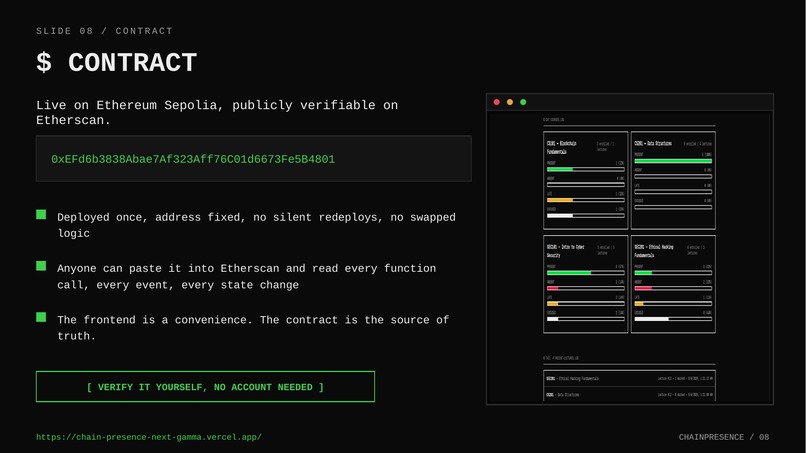The width and height of the screenshot is (806, 453).
Task: Open the Data Structures course card
Action: 673,180
